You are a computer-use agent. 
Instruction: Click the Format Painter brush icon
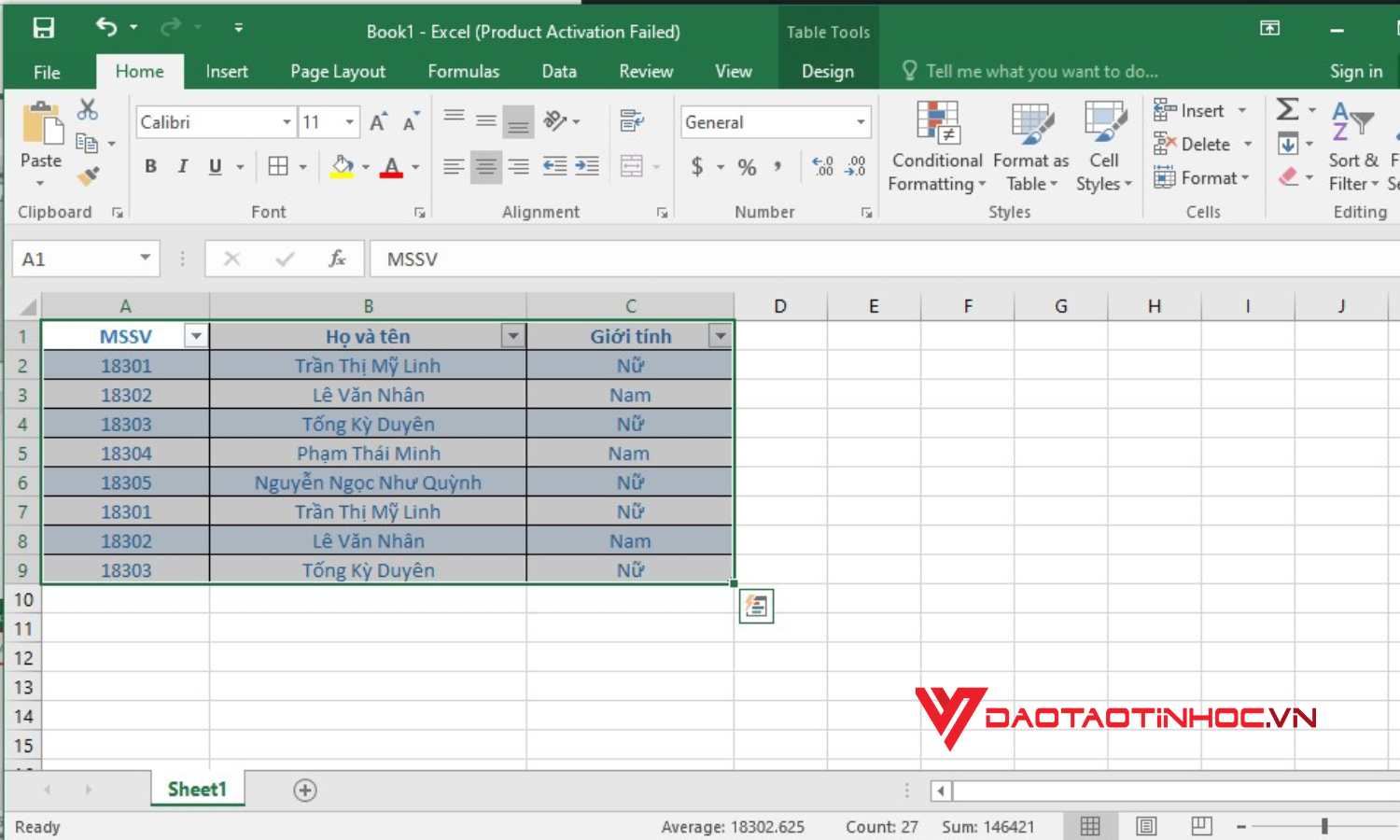tap(88, 175)
